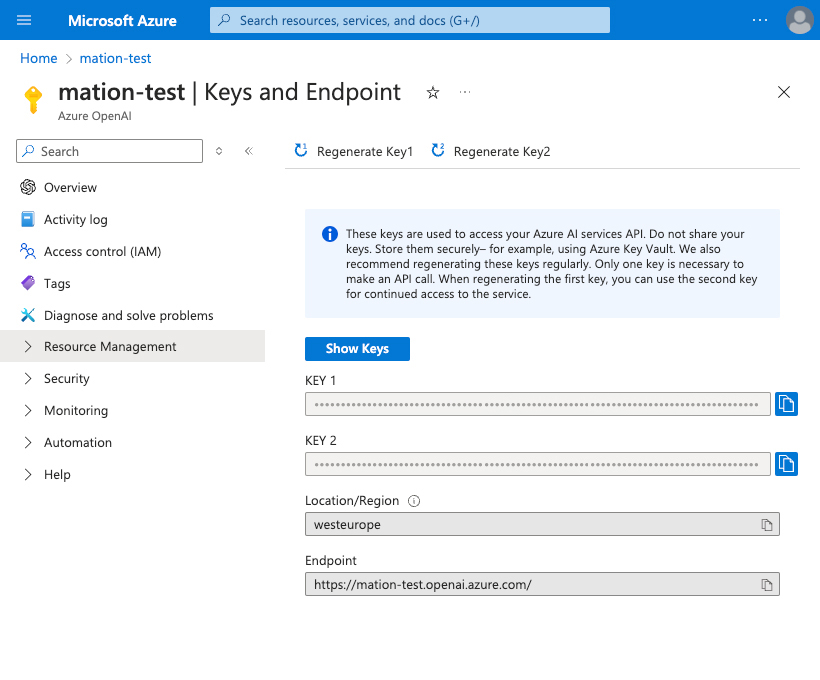Select the masked KEY 1 field
Image resolution: width=820 pixels, height=680 pixels.
[x=538, y=404]
